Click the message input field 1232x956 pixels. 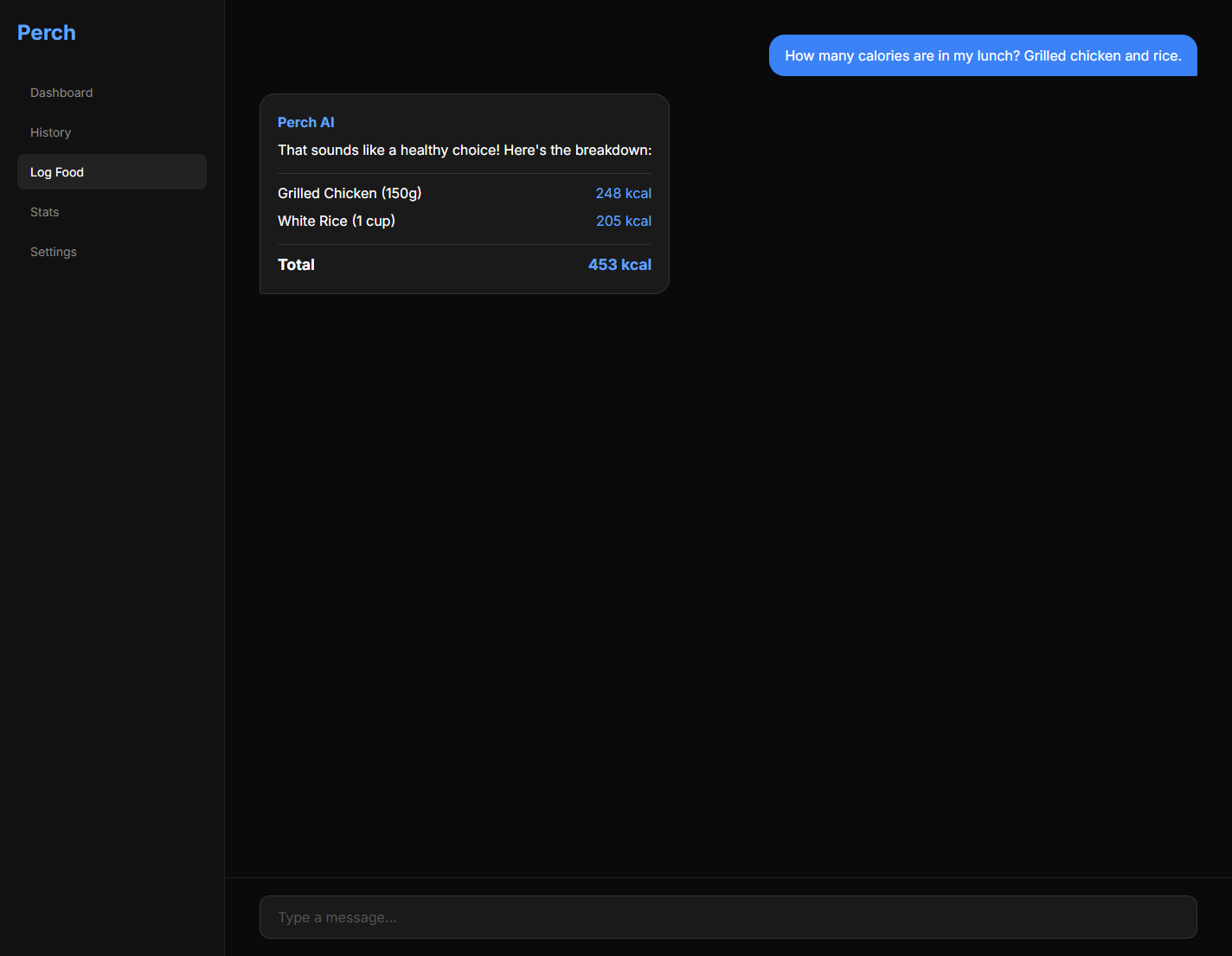coord(728,917)
